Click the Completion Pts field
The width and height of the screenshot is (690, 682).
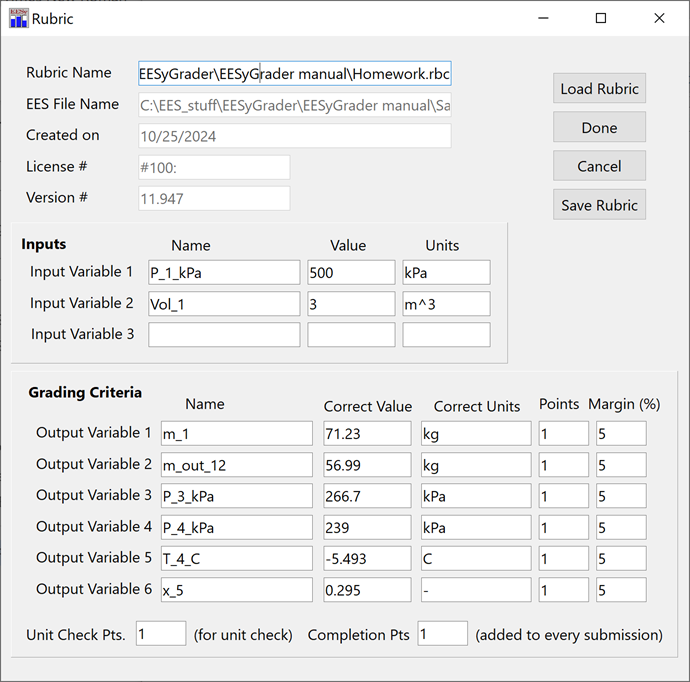(x=442, y=634)
